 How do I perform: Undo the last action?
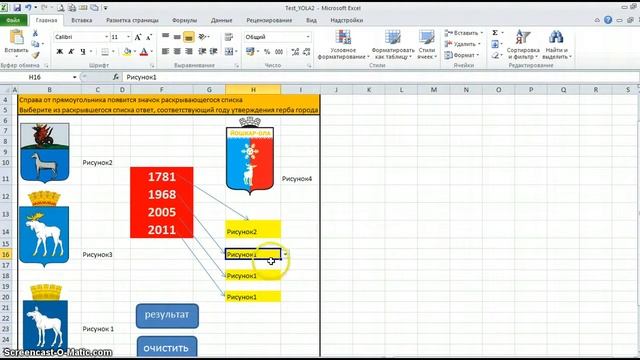click(x=28, y=8)
